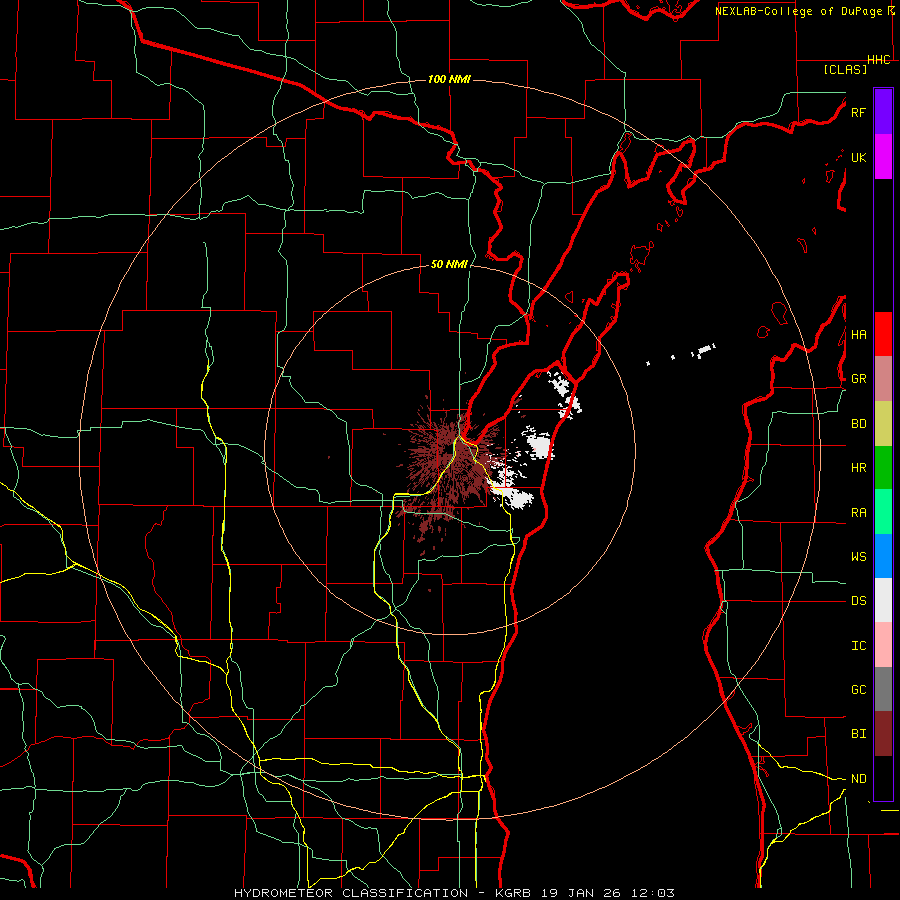Click the '12:03' timestamp text
Screen dimensions: 900x900
653,893
